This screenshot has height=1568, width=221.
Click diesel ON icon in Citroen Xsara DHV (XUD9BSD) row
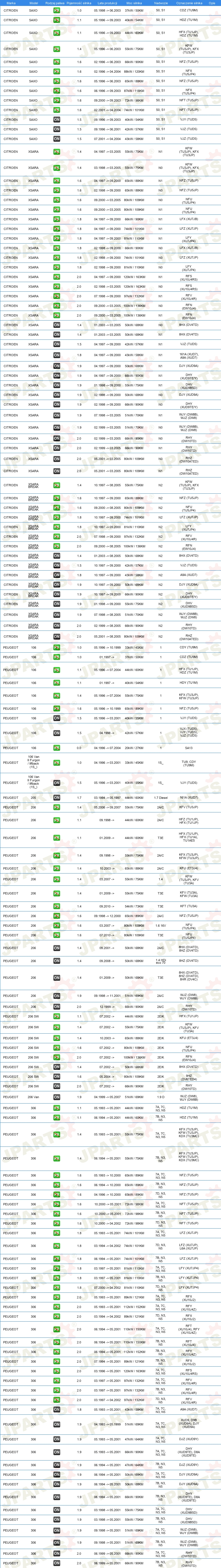(x=57, y=385)
